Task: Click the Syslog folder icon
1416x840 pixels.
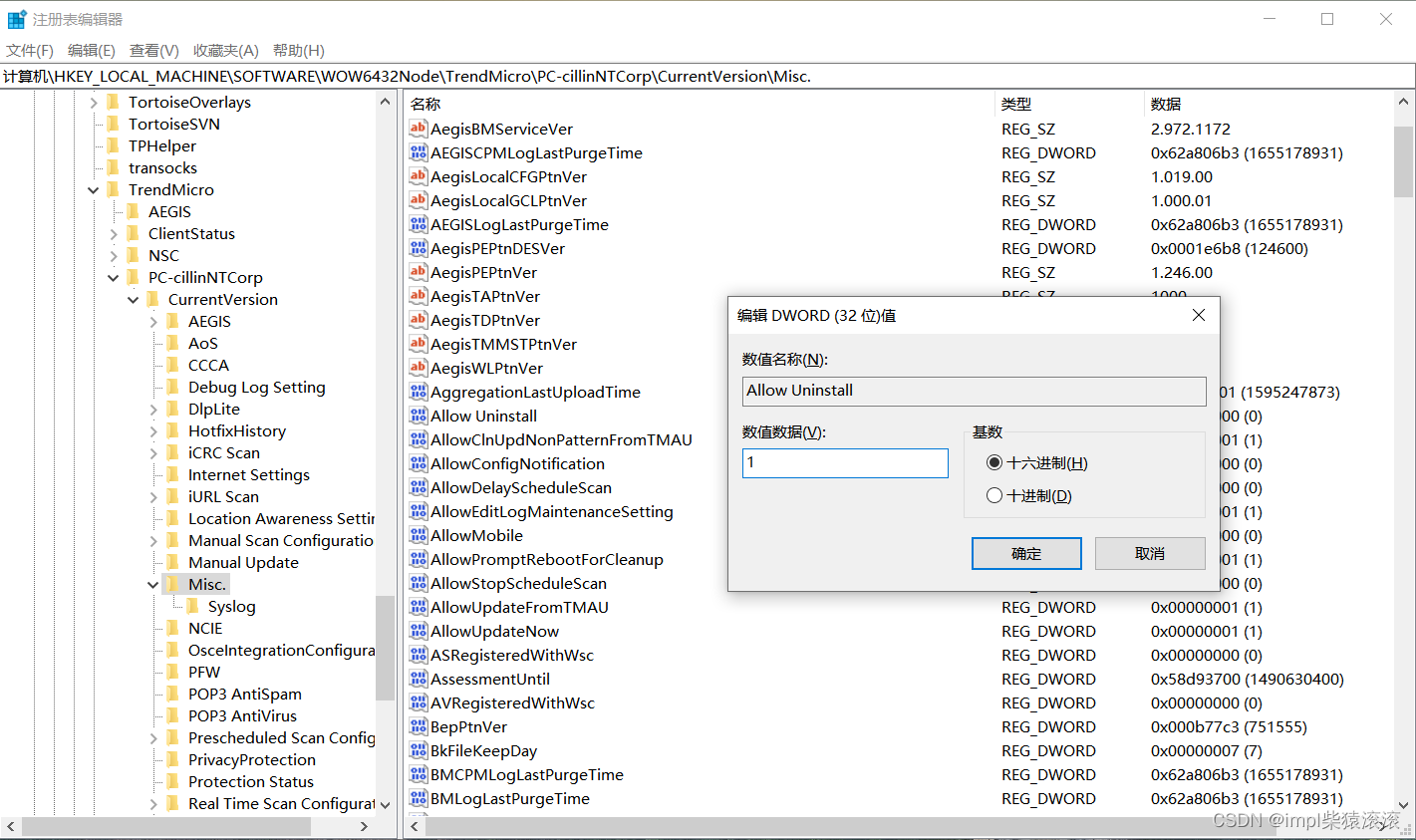Action: (193, 606)
